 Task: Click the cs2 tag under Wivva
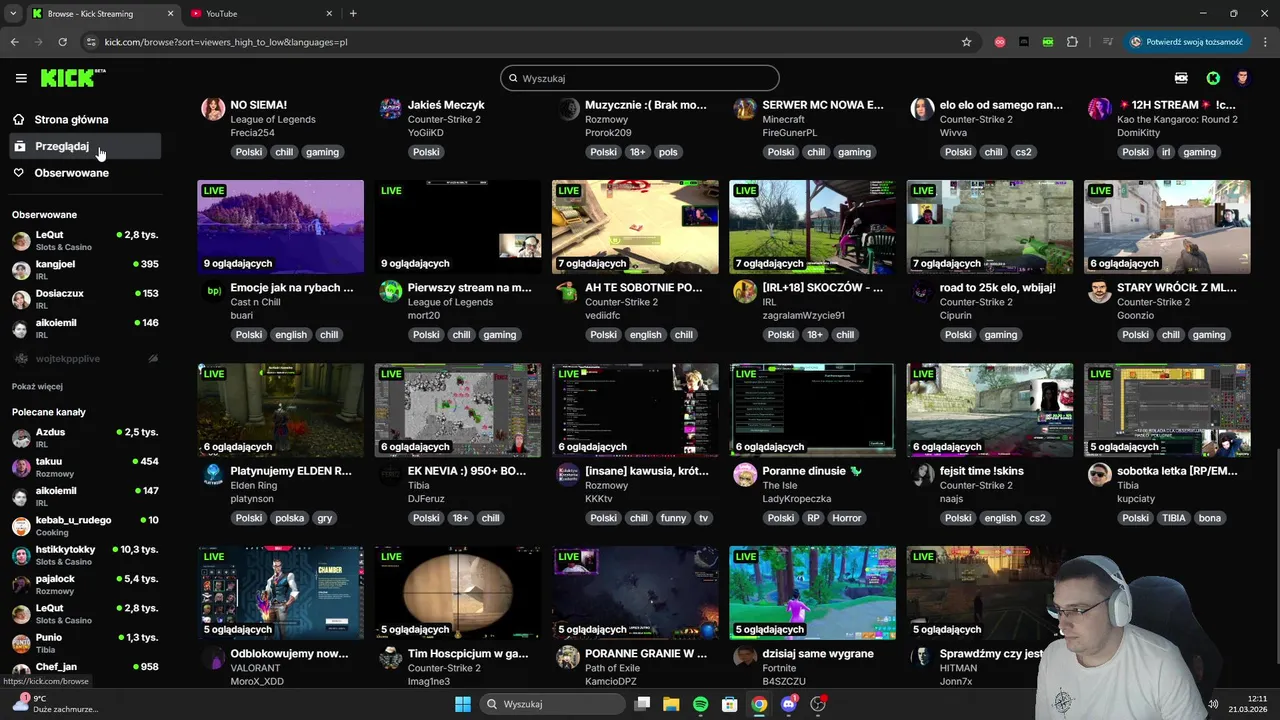coord(1022,152)
